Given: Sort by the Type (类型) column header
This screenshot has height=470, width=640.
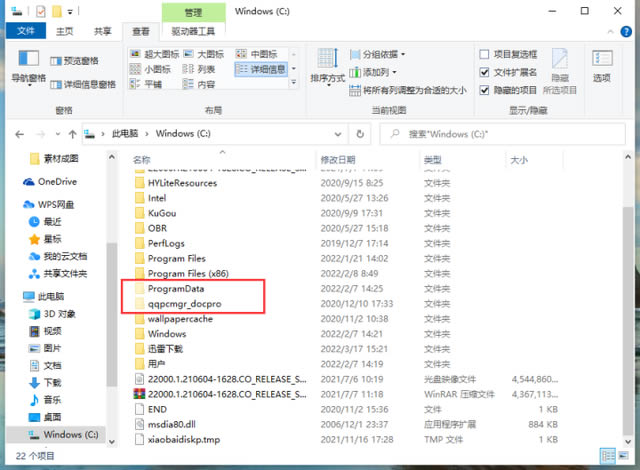Looking at the screenshot, I should pos(433,160).
